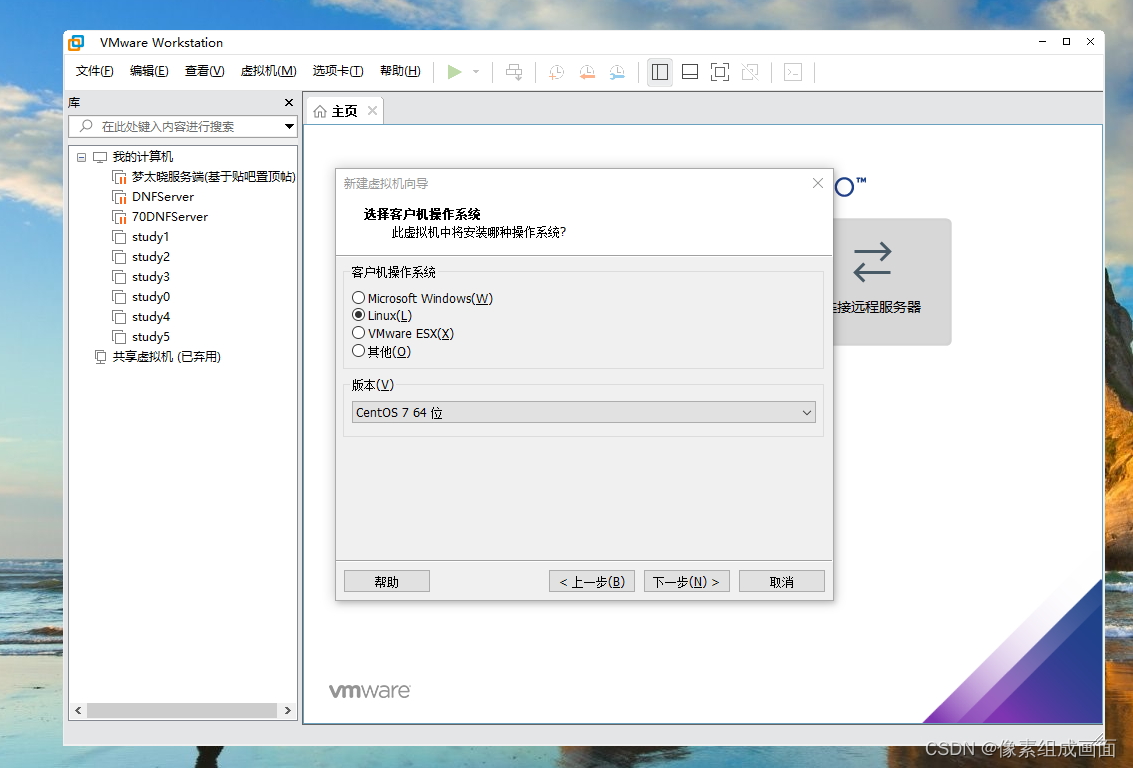This screenshot has width=1133, height=768.
Task: Minimize the VMware Workstation window
Action: (1043, 42)
